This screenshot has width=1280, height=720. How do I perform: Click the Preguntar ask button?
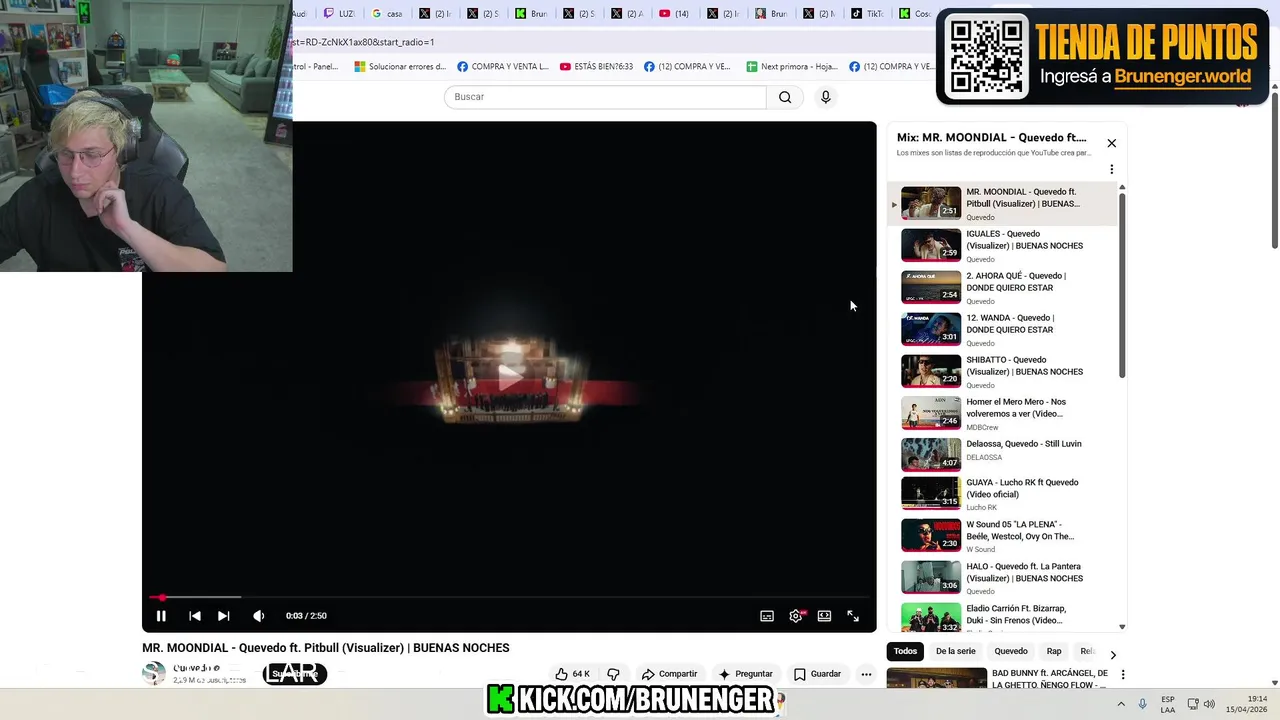745,674
